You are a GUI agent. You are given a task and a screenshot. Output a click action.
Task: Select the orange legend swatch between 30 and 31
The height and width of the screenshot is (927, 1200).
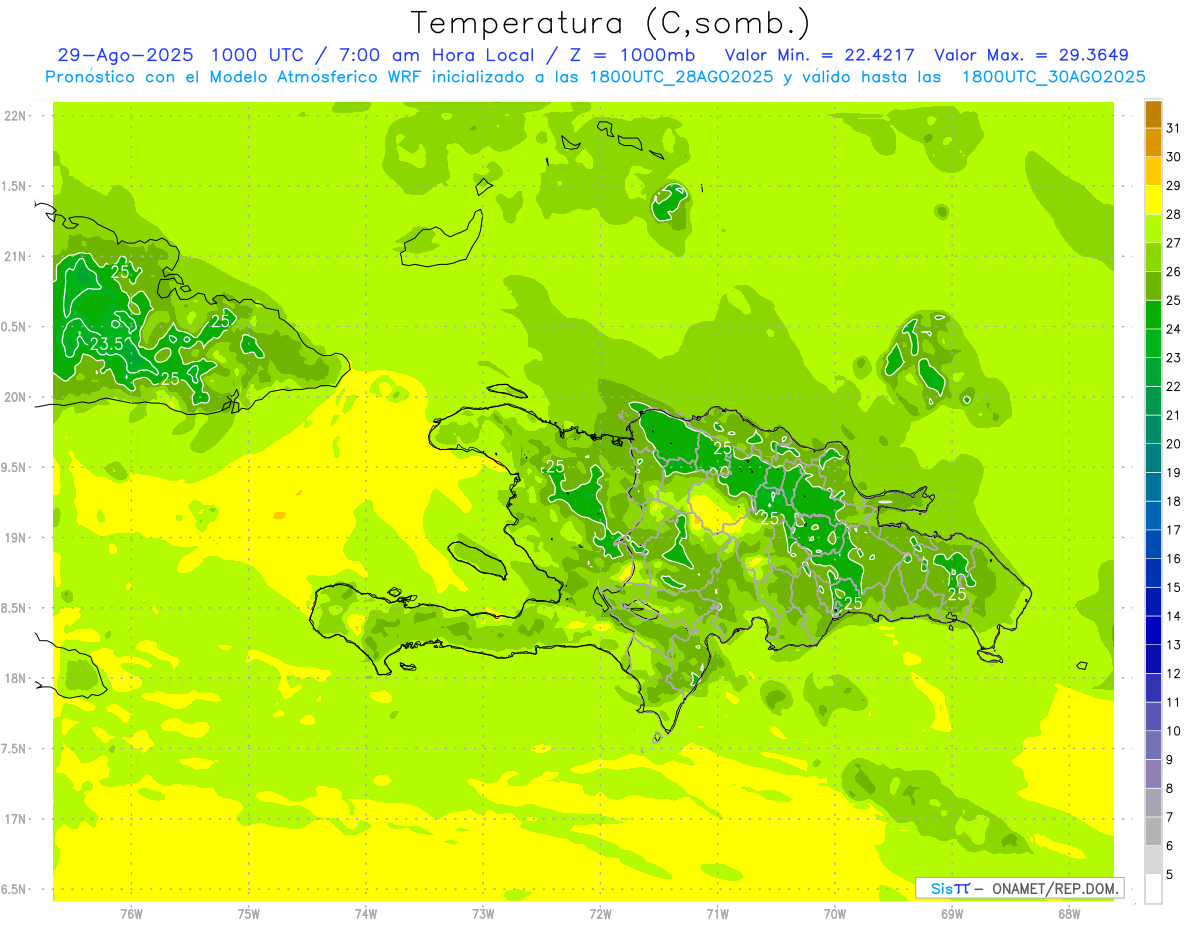coord(1153,143)
